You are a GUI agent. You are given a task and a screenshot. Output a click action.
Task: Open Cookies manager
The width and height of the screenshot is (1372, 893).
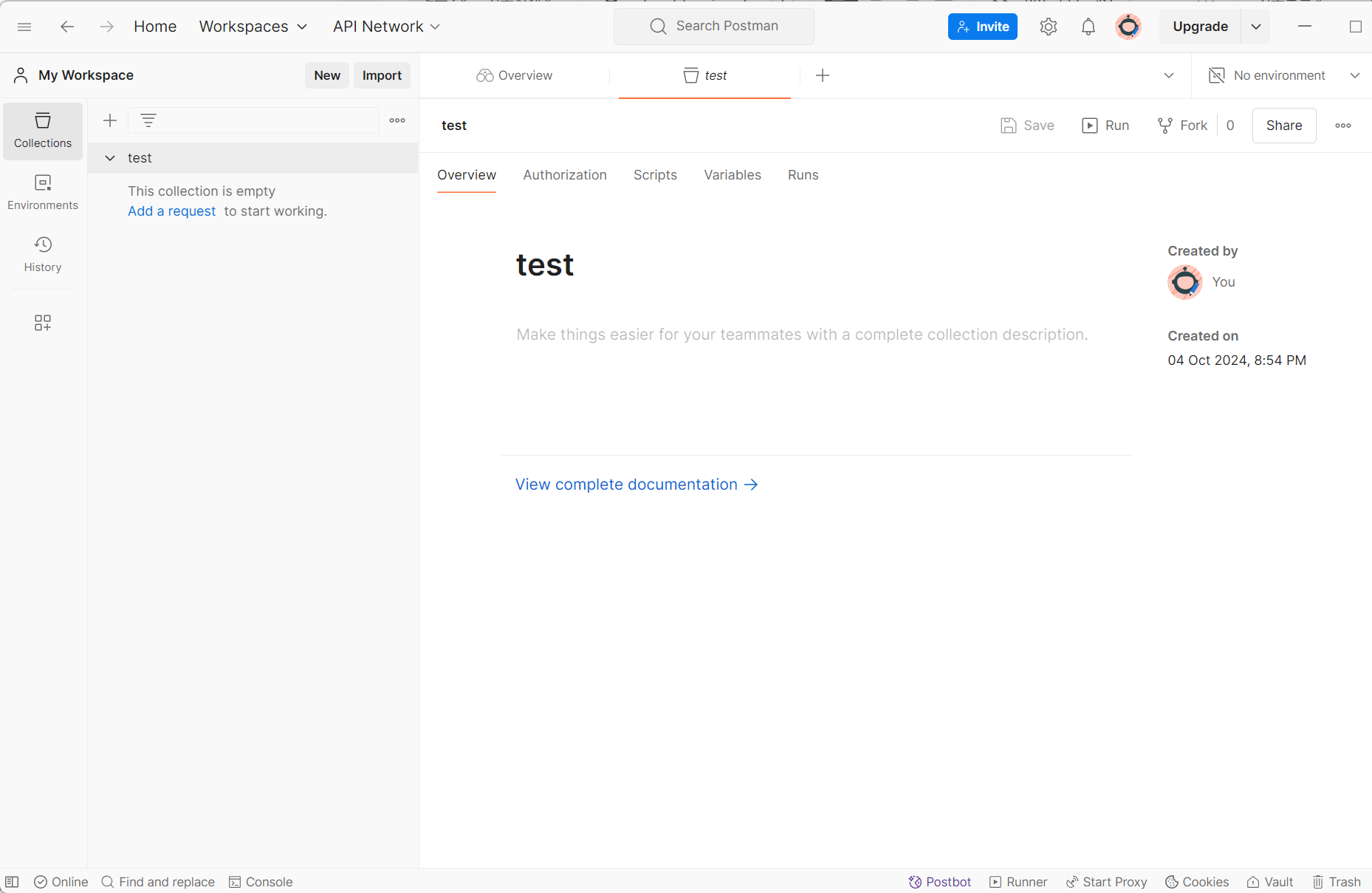pos(1197,882)
